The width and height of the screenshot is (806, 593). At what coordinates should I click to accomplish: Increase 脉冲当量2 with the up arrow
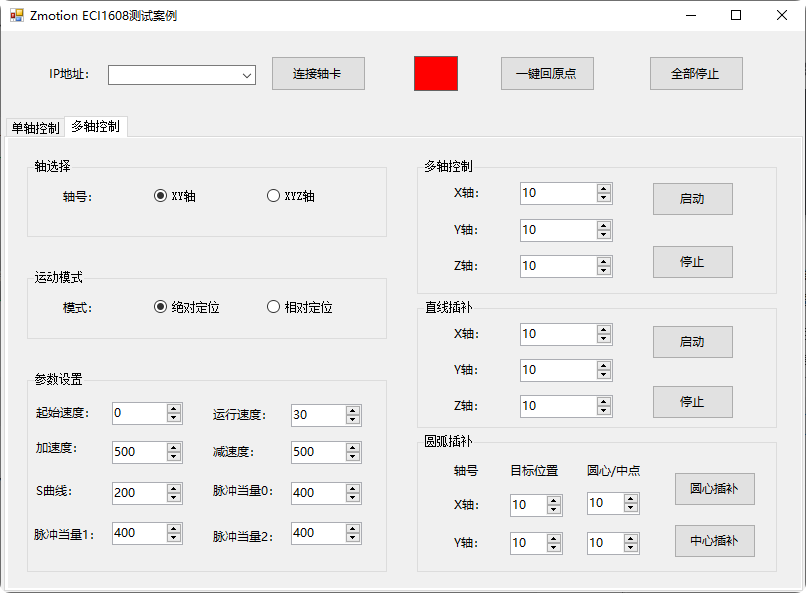[353, 528]
